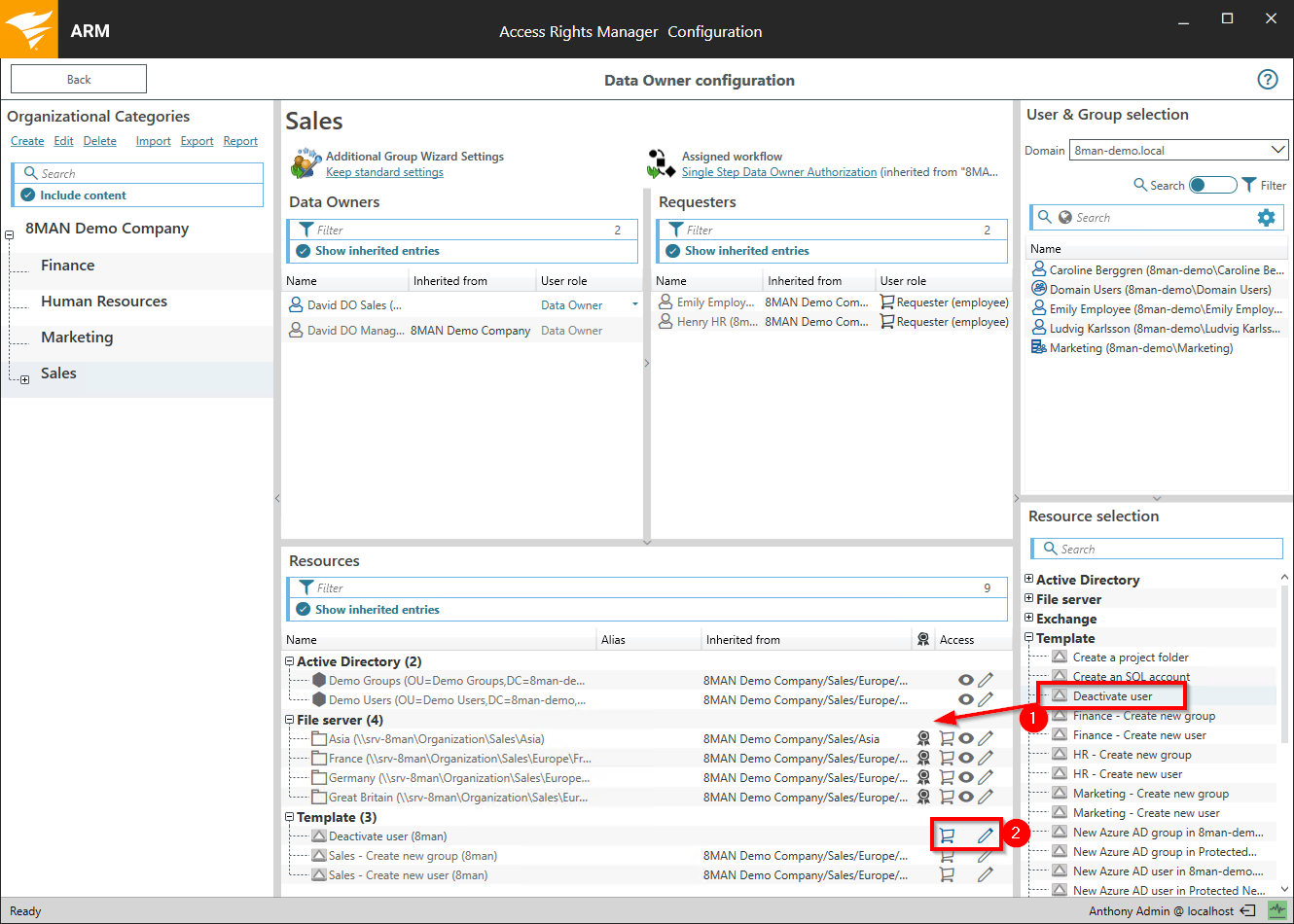Viewport: 1294px width, 924px height.
Task: Click pencil icon for Demo Groups resource
Action: 986,681
